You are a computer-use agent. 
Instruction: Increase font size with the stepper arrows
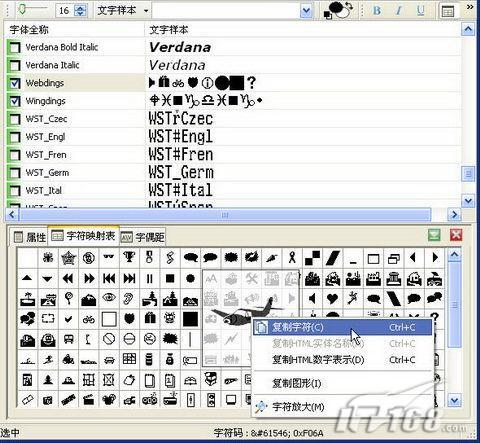(x=80, y=7)
